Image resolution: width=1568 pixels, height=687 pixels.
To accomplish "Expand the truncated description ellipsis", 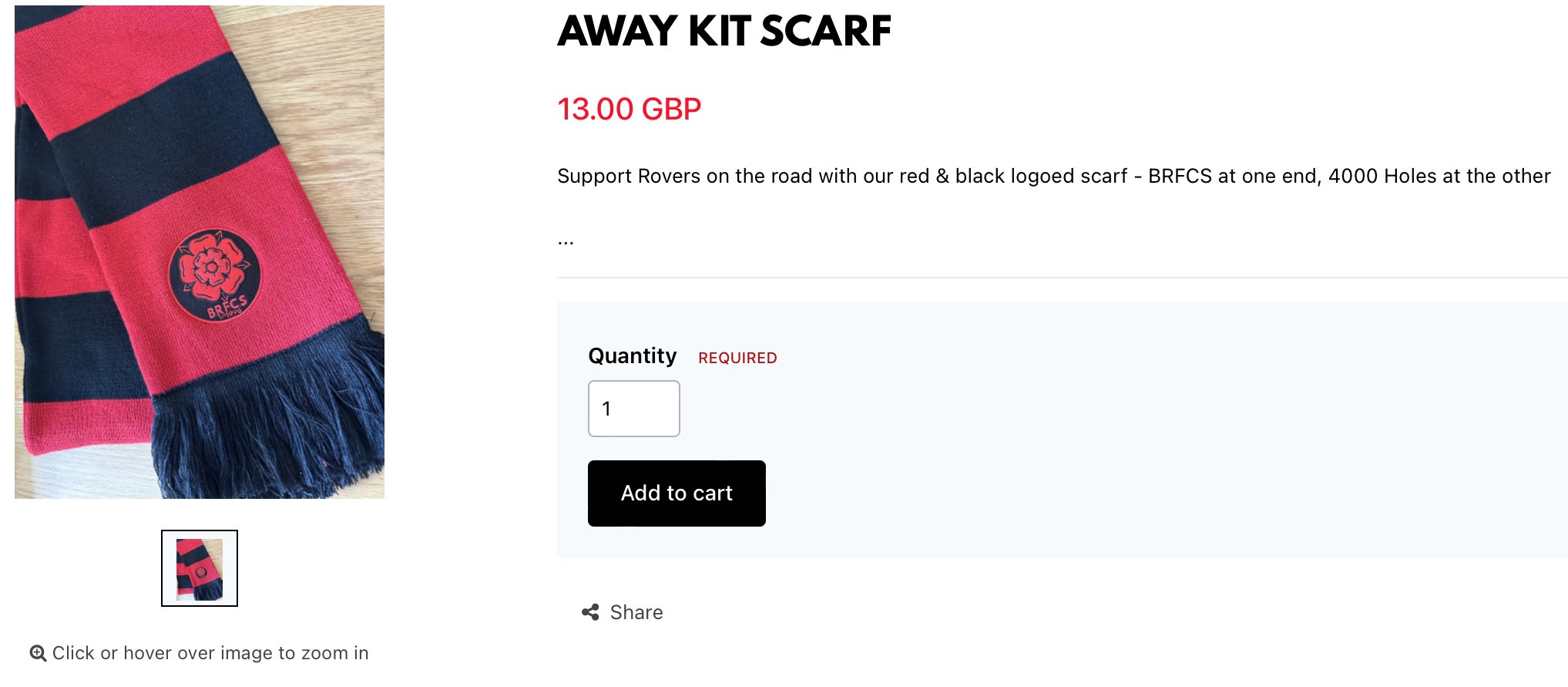I will pos(566,241).
